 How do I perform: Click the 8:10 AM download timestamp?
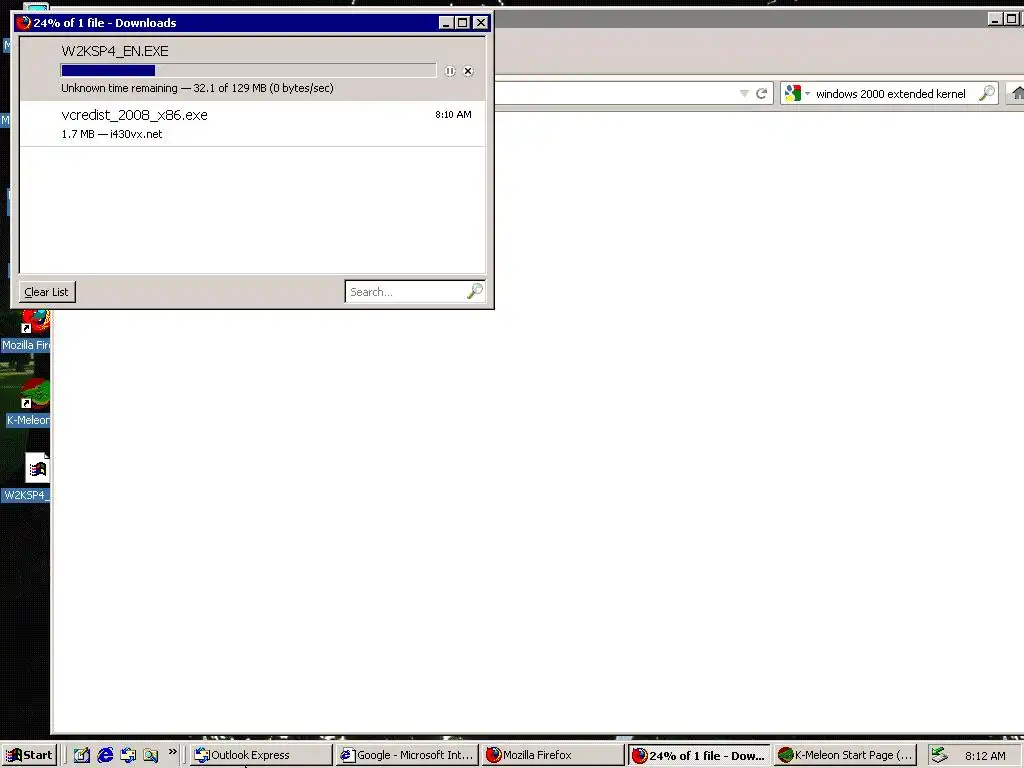coord(453,114)
